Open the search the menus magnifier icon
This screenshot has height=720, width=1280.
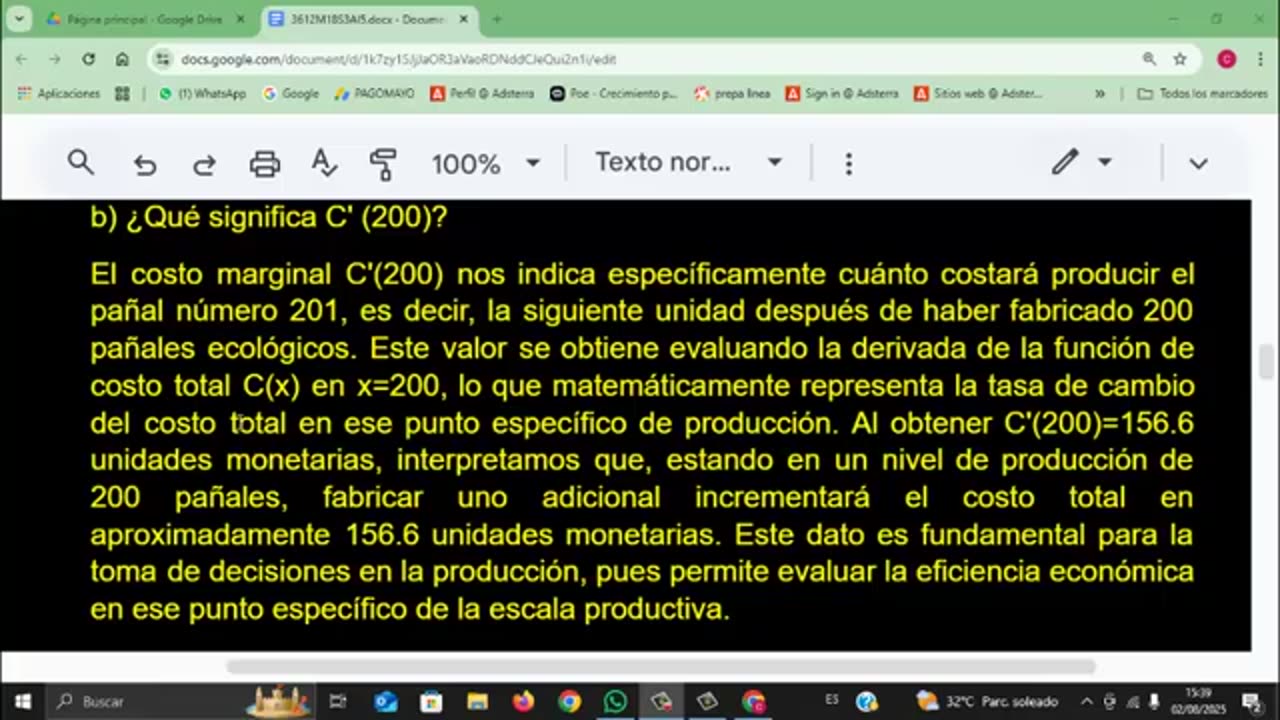[x=81, y=163]
